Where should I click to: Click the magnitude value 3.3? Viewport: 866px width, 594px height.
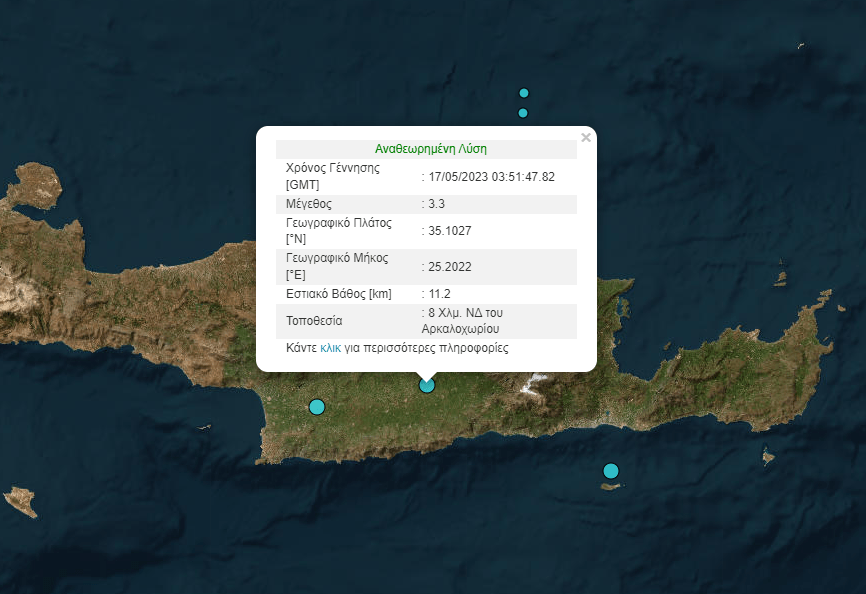[437, 204]
